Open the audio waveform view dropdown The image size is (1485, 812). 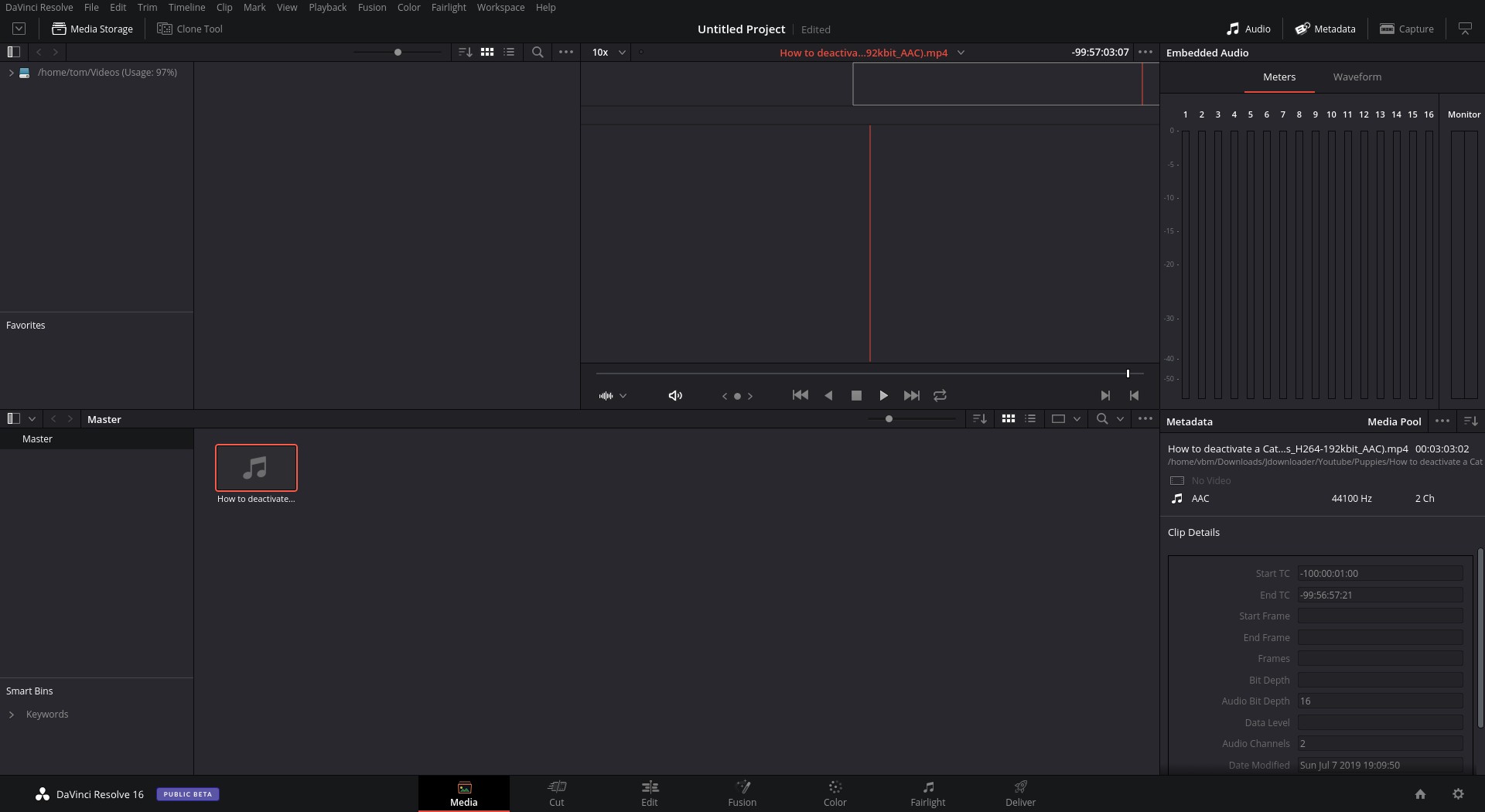point(623,396)
